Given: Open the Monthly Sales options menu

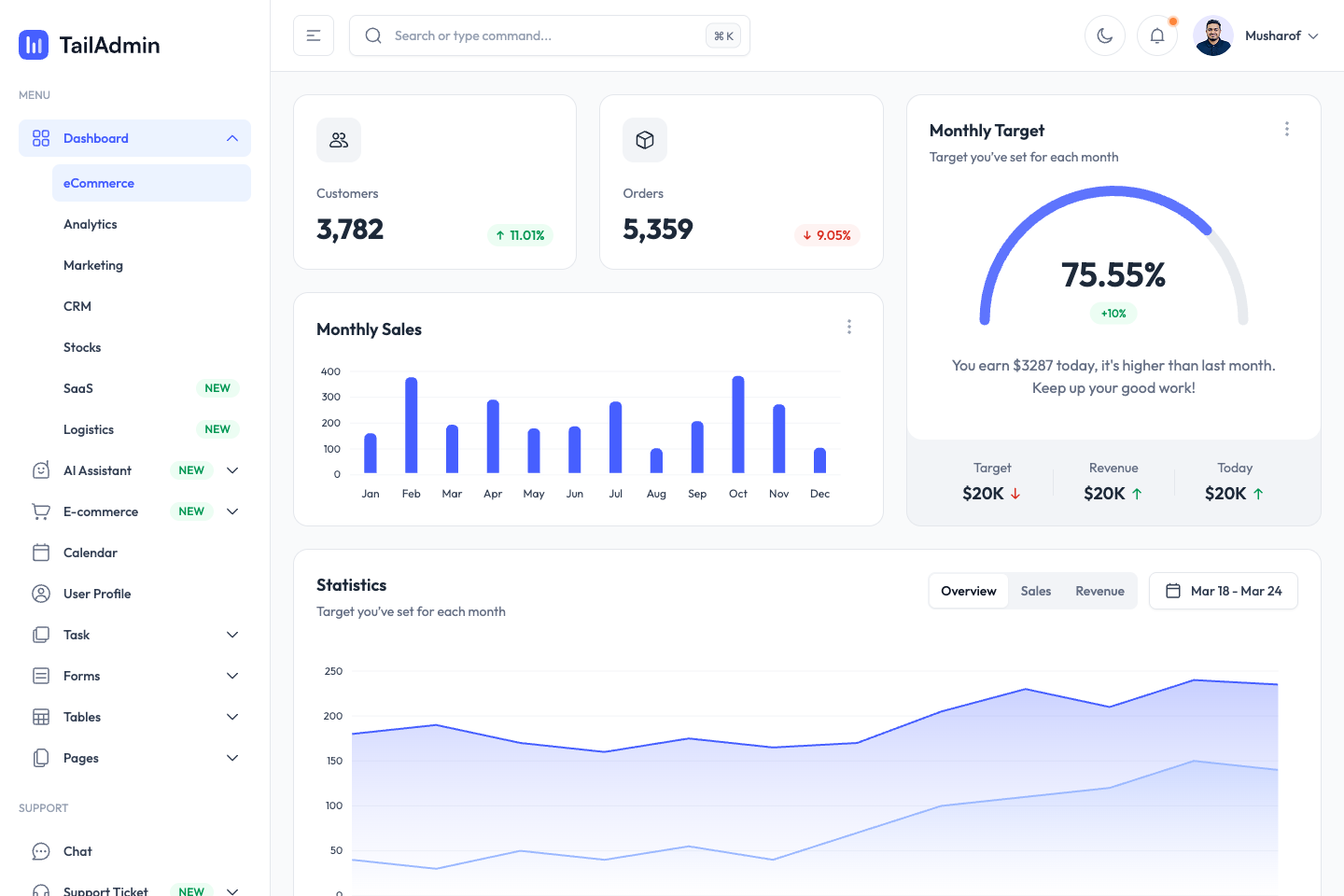Looking at the screenshot, I should (x=849, y=327).
